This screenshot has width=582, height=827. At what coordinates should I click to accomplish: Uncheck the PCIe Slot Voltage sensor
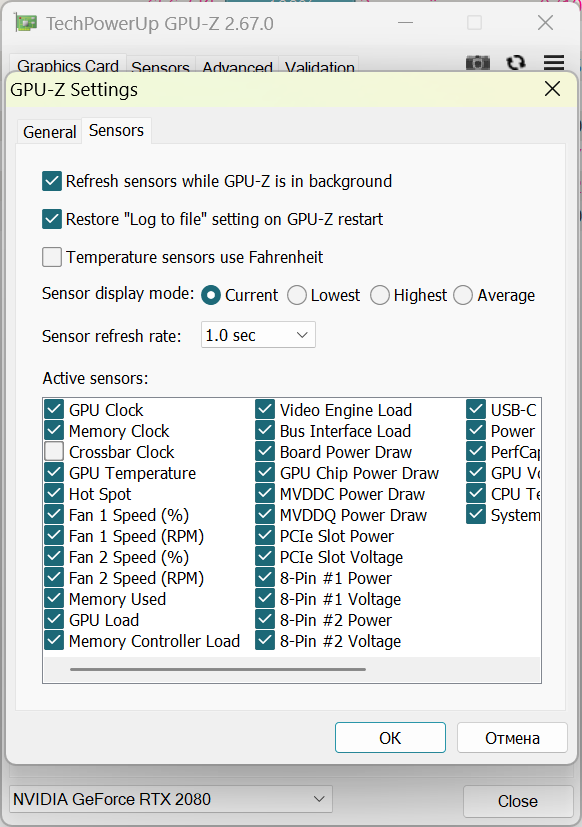tap(265, 557)
